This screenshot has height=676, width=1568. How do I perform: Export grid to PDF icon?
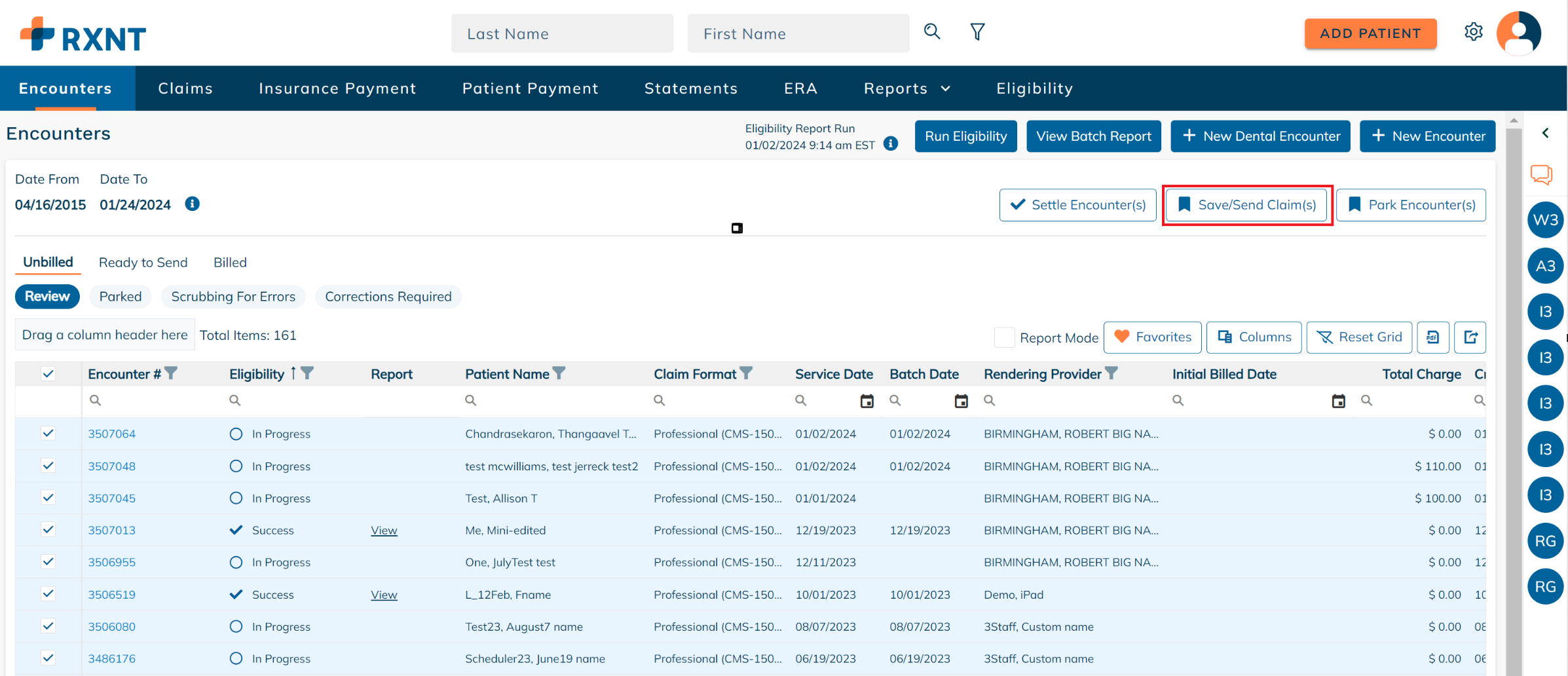(1432, 337)
